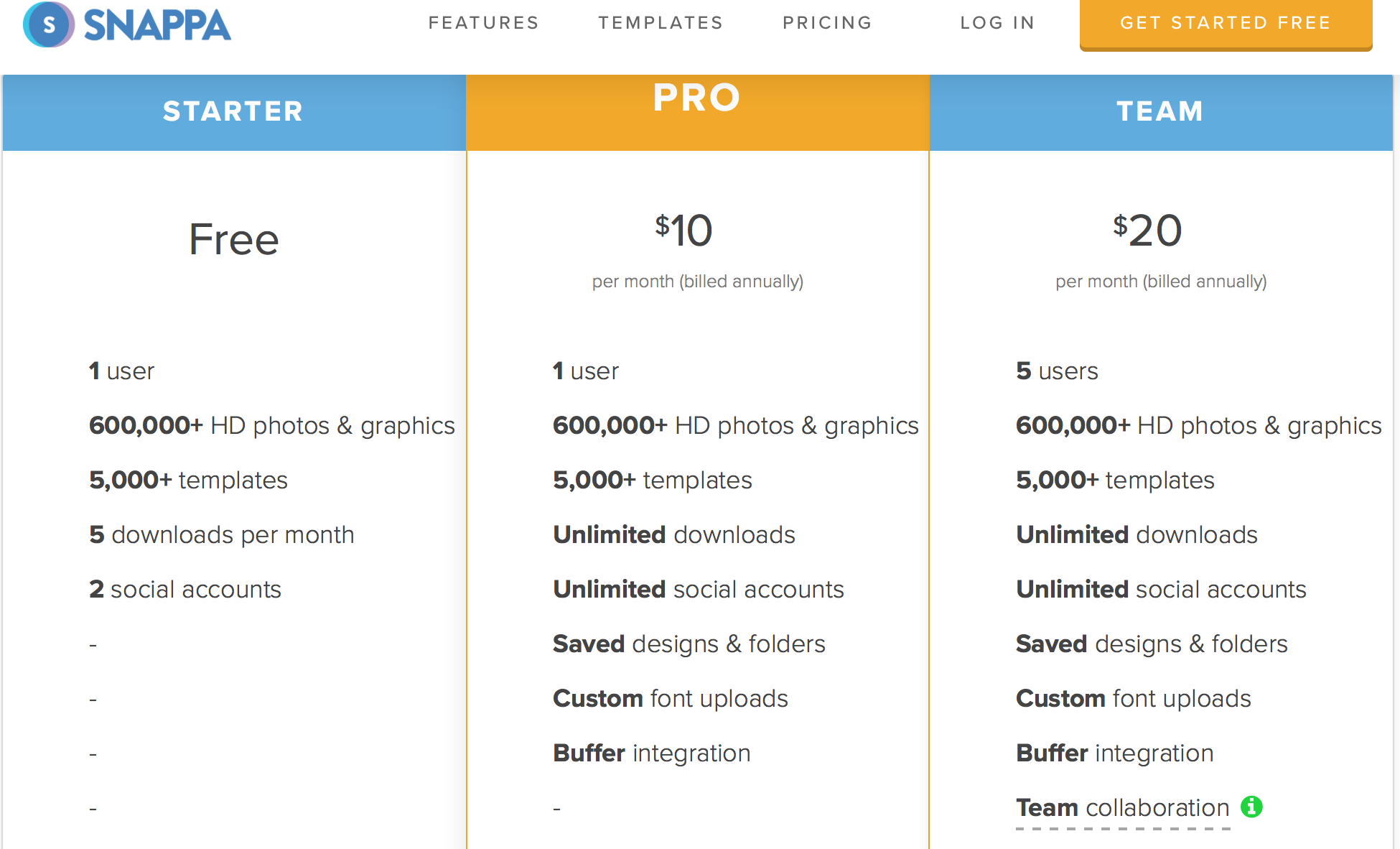Click Unlimited downloads in the Pro column
1400x849 pixels.
point(673,534)
